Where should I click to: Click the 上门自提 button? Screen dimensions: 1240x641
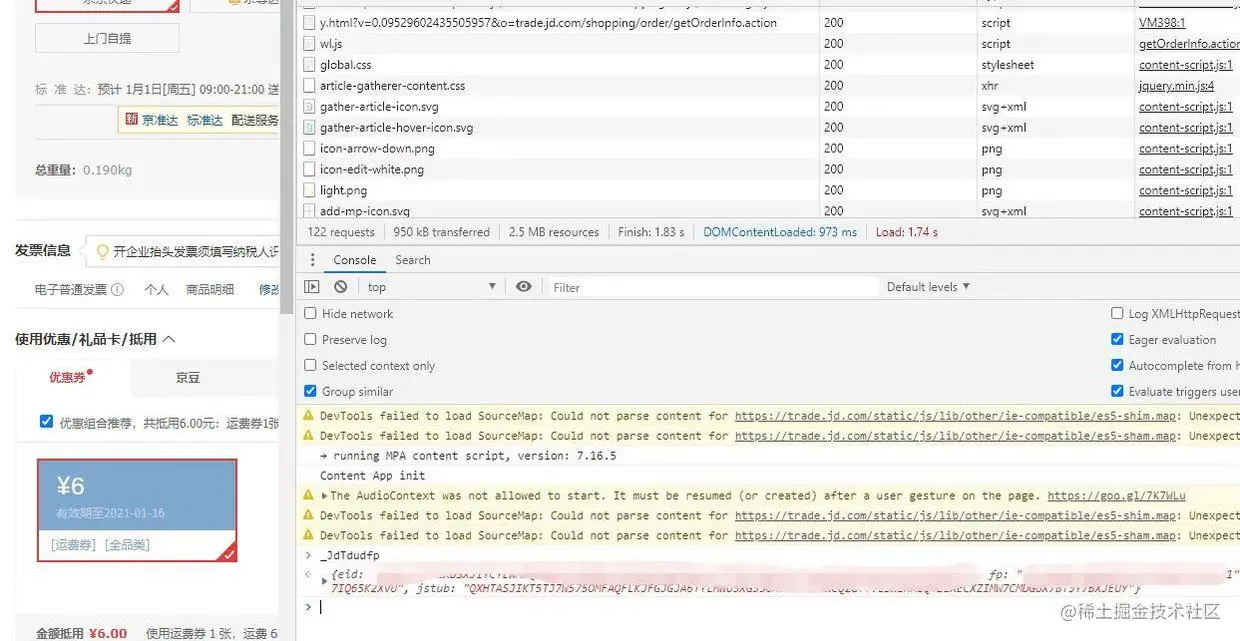coord(107,38)
